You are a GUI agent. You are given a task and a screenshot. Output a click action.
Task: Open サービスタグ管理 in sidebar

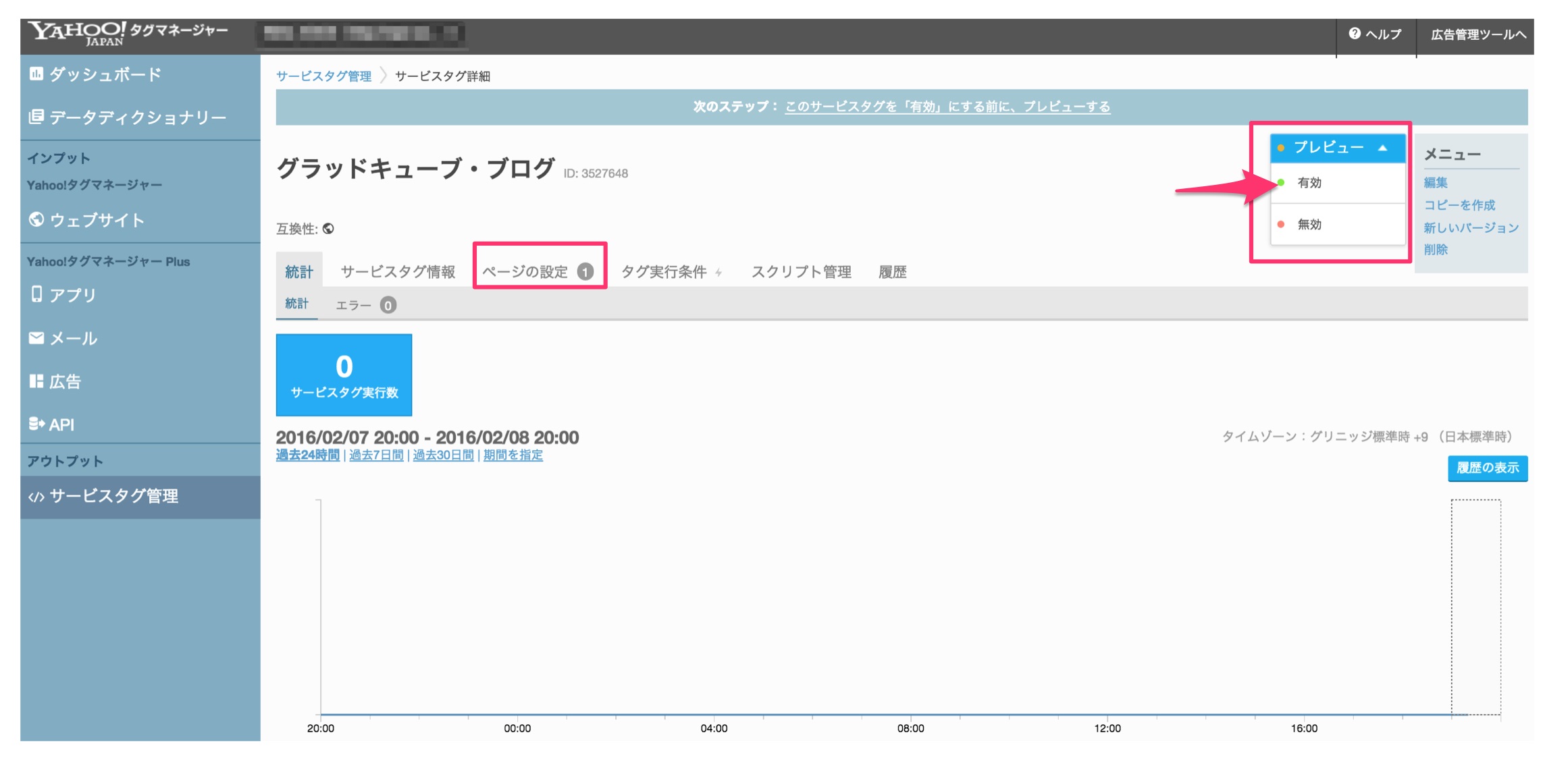(140, 497)
